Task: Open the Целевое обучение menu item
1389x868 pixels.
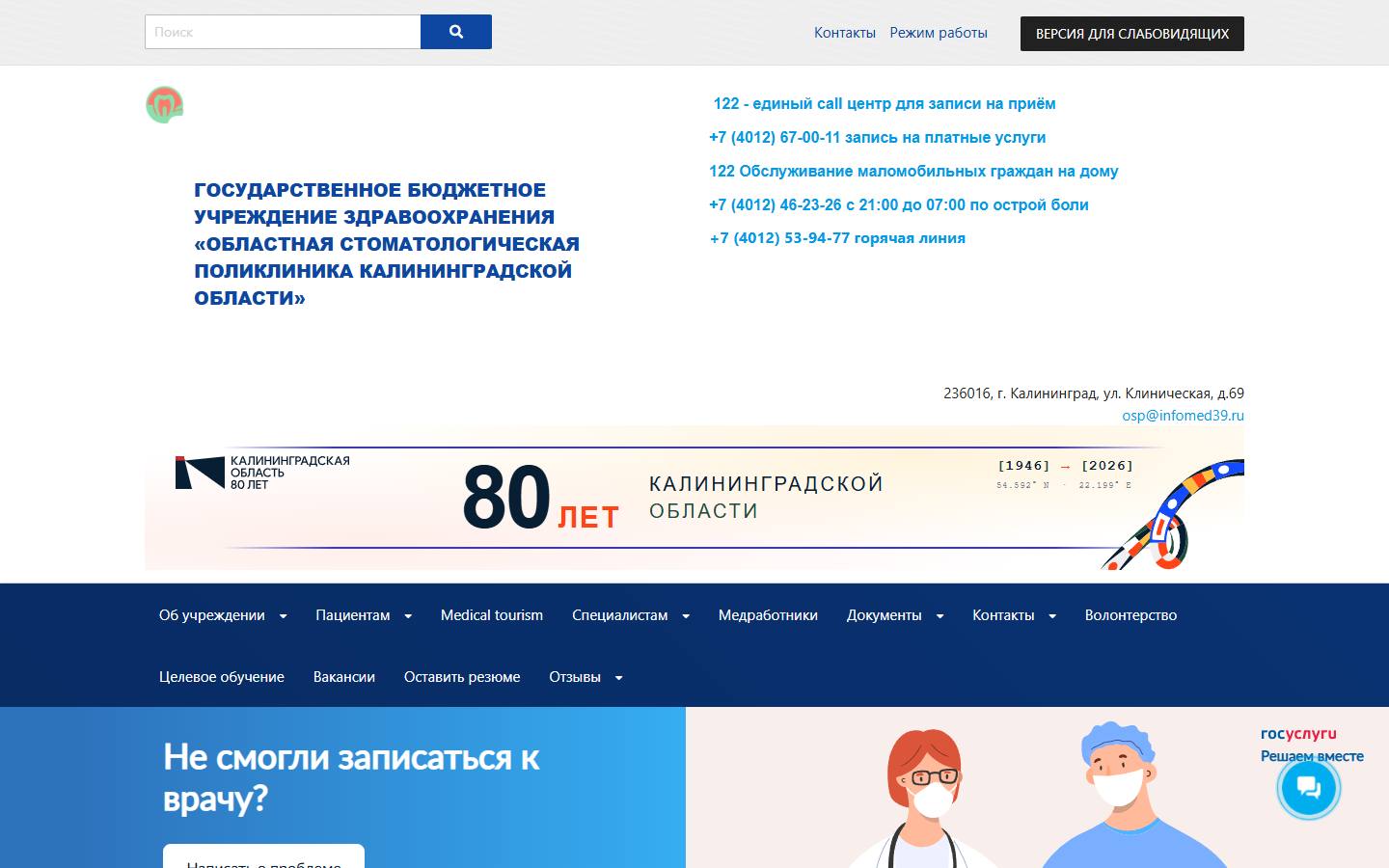Action: click(222, 677)
